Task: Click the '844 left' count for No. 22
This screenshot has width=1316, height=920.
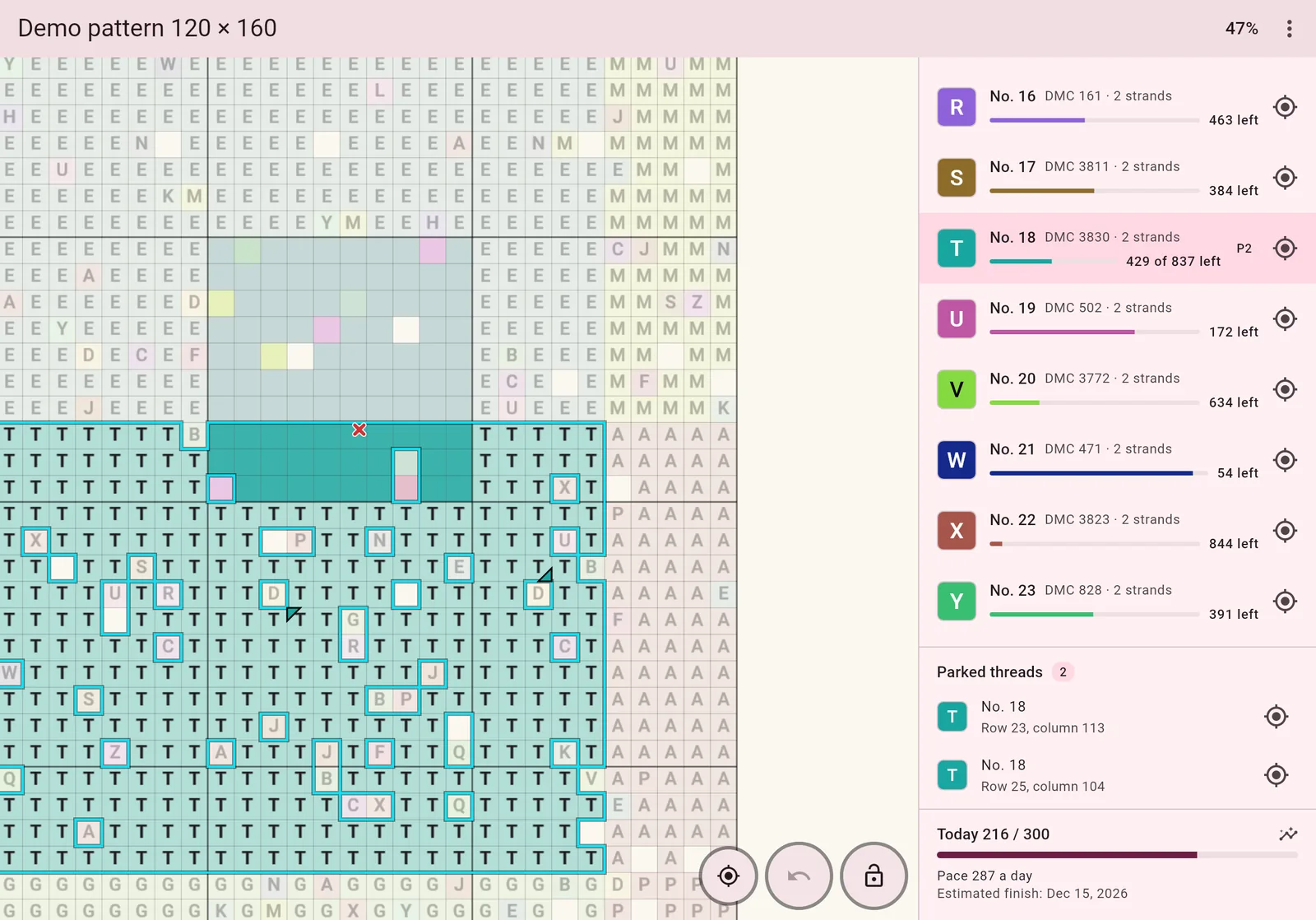Action: click(x=1234, y=544)
